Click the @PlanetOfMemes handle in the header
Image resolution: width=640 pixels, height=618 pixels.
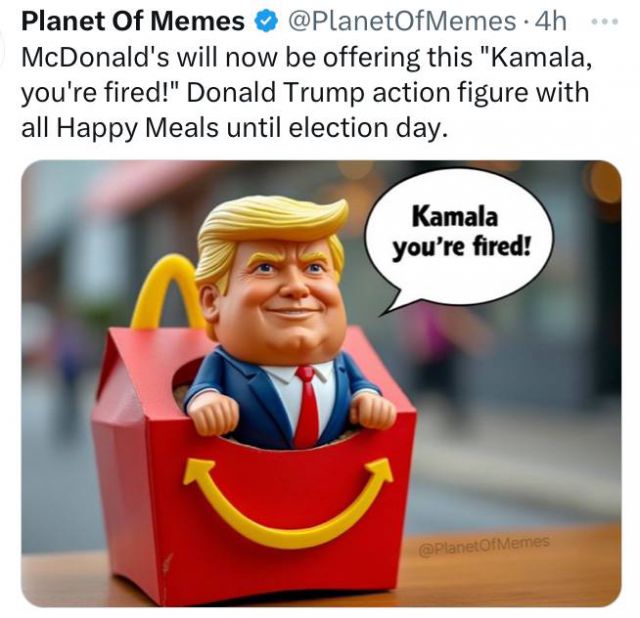tap(402, 22)
